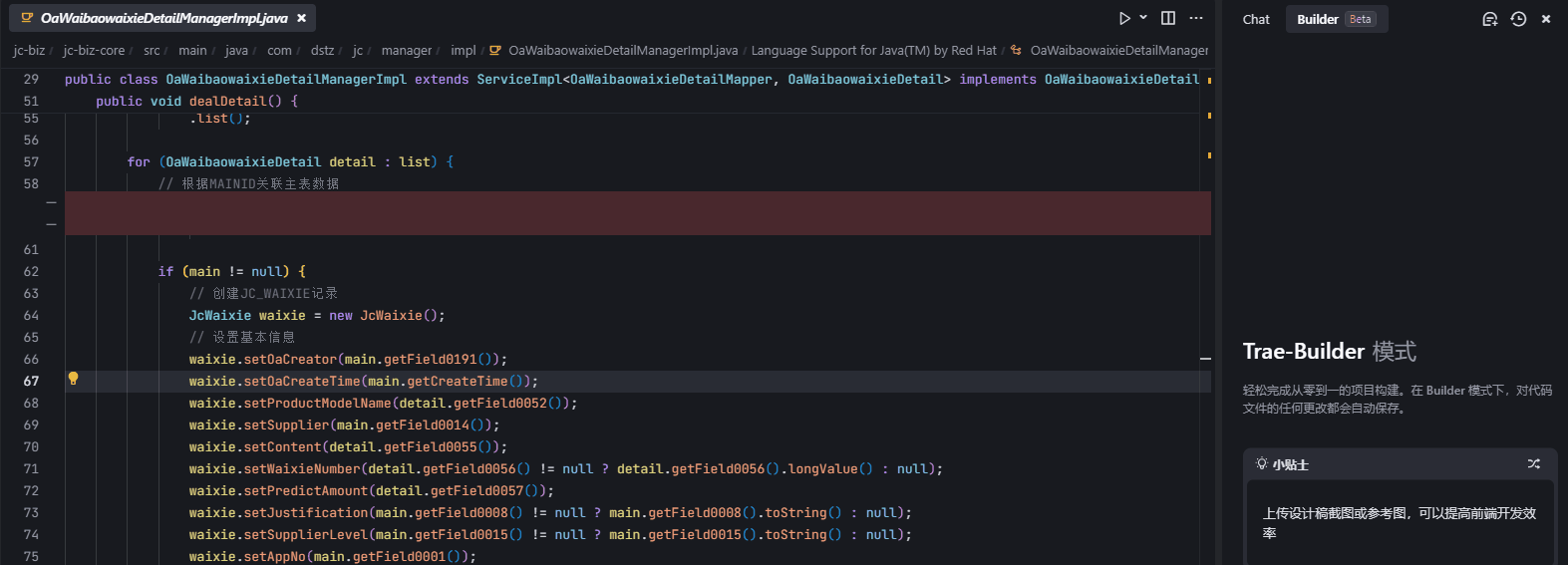Click line number 62 in gutter

pos(31,271)
